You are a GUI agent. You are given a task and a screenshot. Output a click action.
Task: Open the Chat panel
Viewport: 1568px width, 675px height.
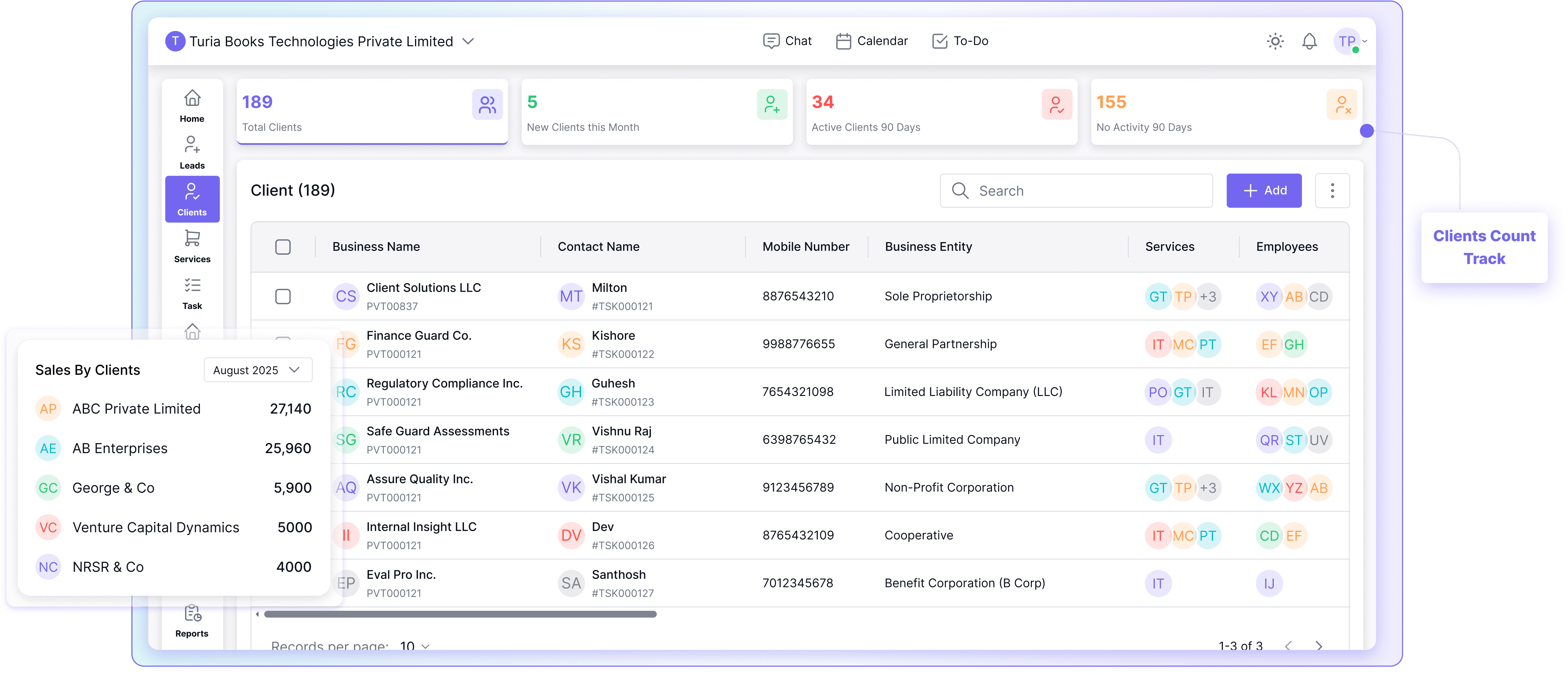(x=787, y=41)
